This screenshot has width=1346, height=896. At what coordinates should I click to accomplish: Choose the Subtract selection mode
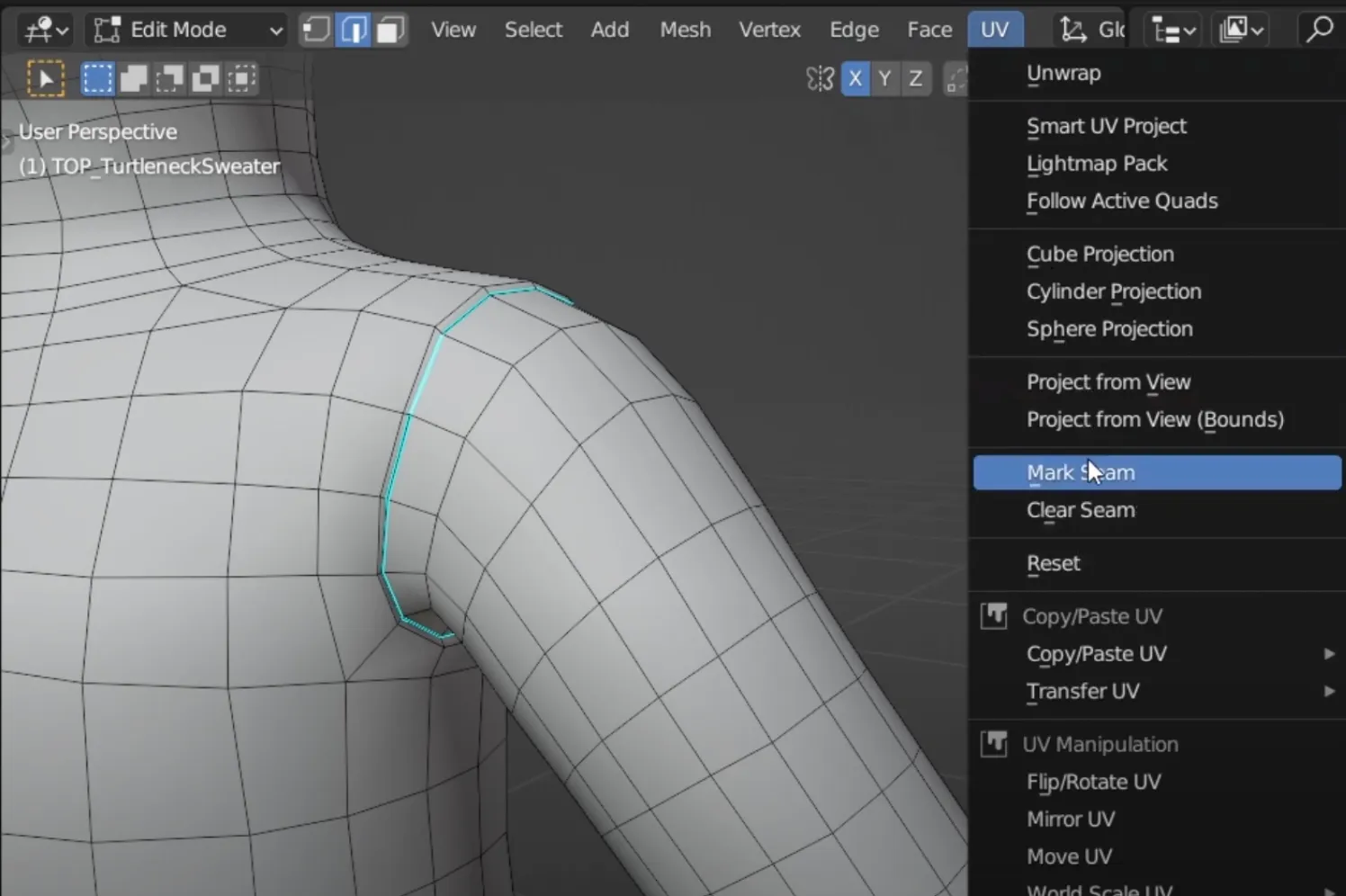pos(169,79)
